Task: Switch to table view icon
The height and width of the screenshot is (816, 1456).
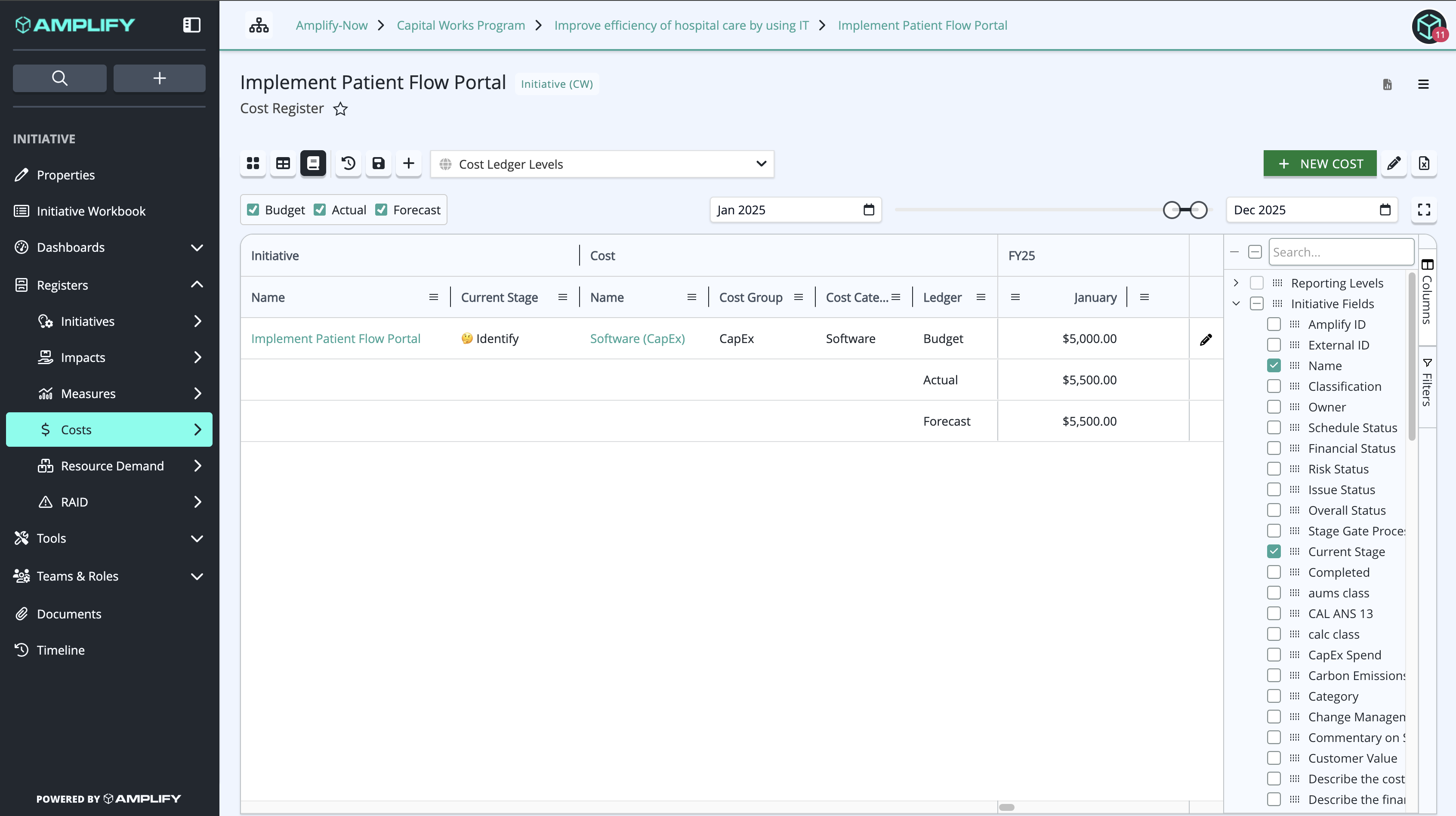Action: (283, 164)
